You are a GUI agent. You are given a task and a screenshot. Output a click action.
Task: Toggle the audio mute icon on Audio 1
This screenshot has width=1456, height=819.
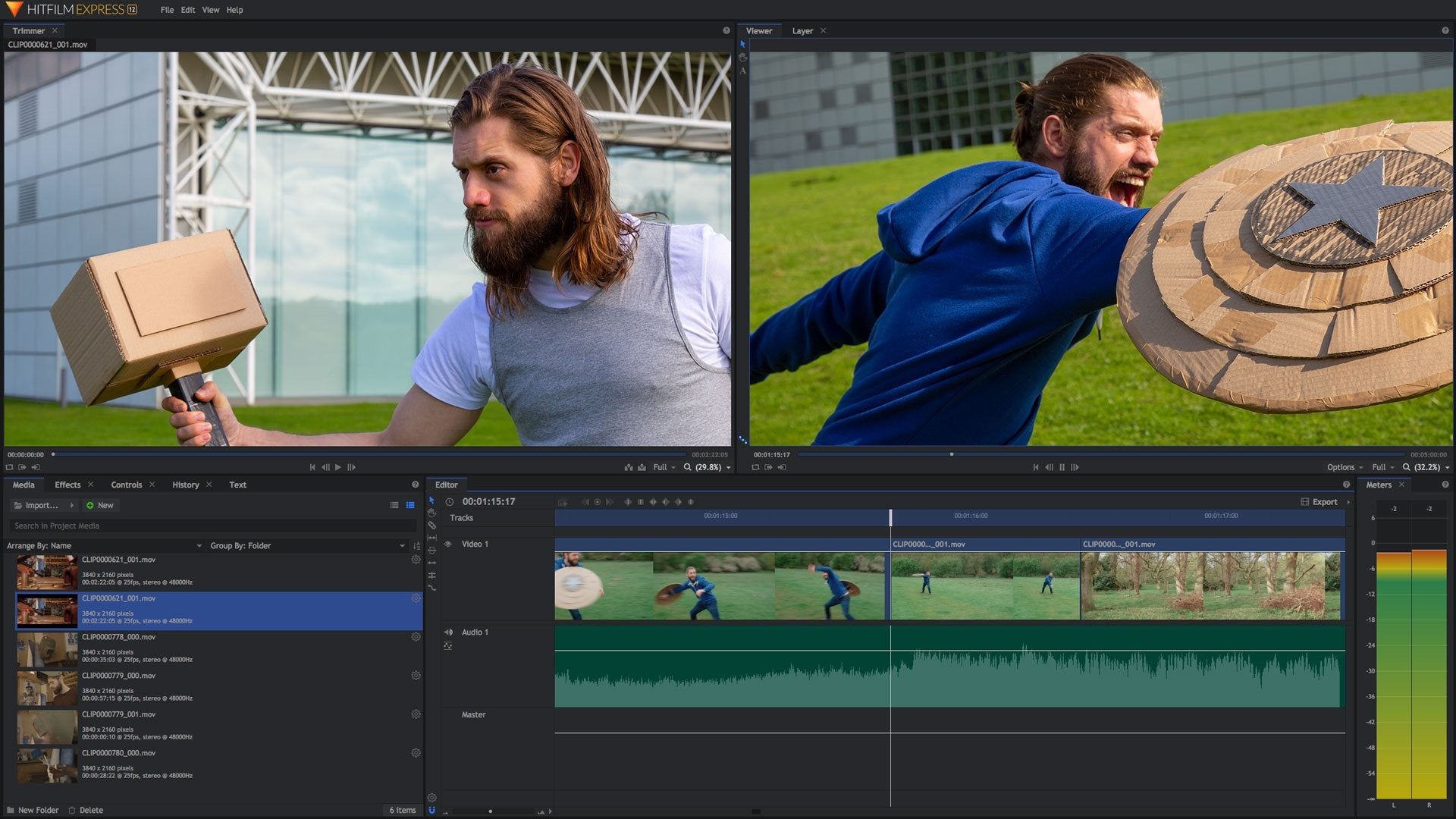(449, 631)
